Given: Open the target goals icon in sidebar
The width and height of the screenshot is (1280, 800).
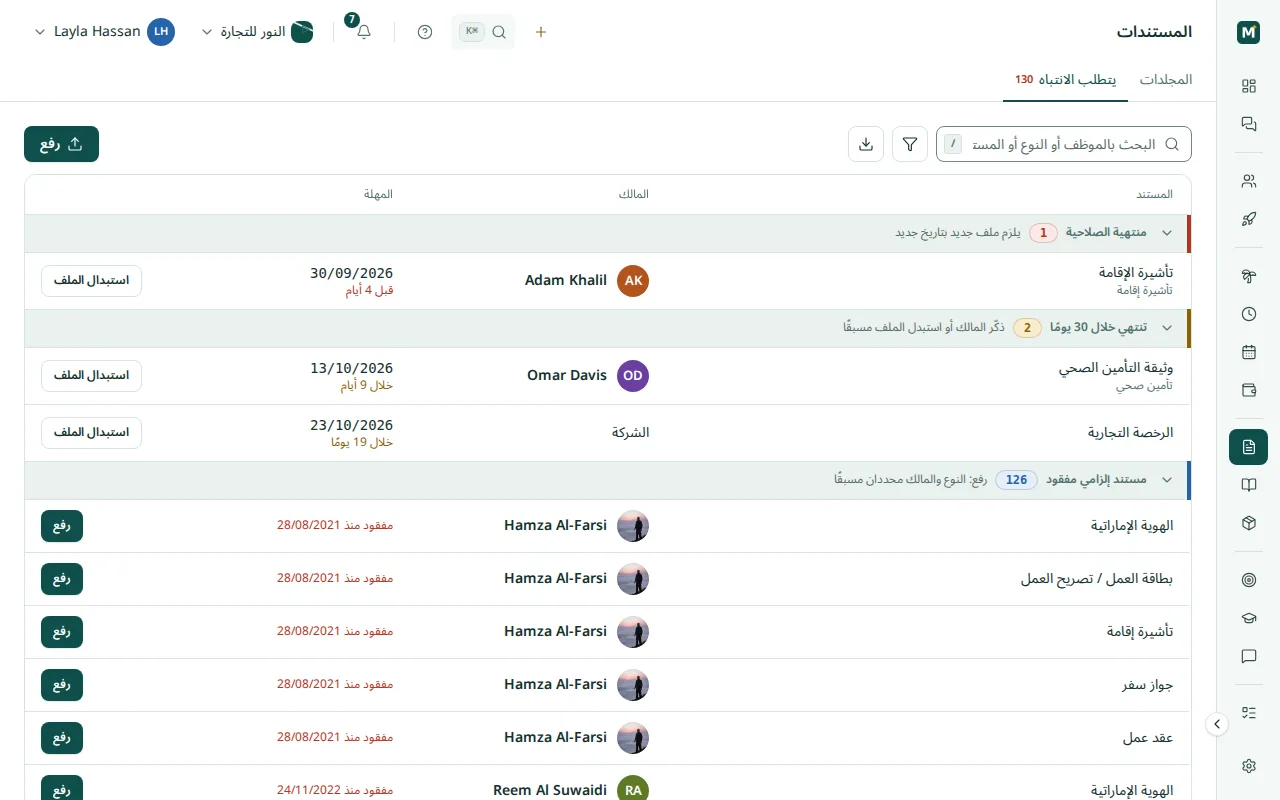Looking at the screenshot, I should [x=1248, y=580].
